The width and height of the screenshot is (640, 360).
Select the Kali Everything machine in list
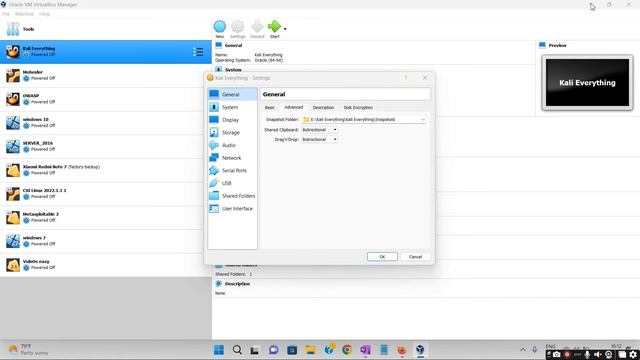106,52
